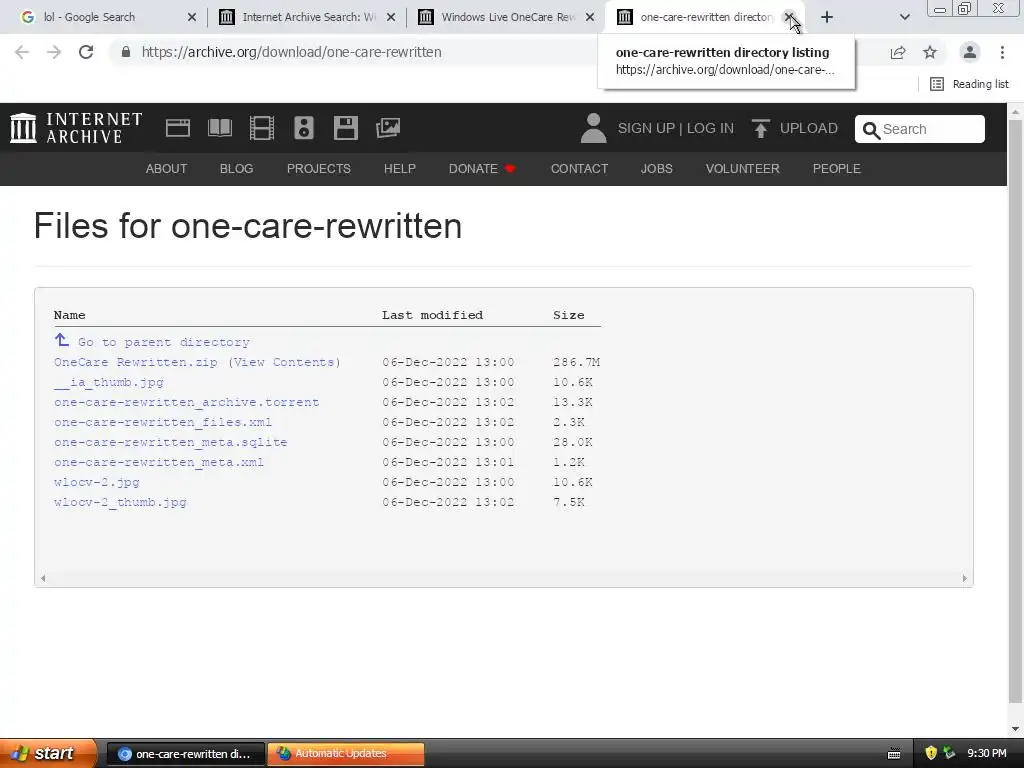
Task: Click listing horizontal scrollbar right arrow
Action: pyautogui.click(x=965, y=578)
